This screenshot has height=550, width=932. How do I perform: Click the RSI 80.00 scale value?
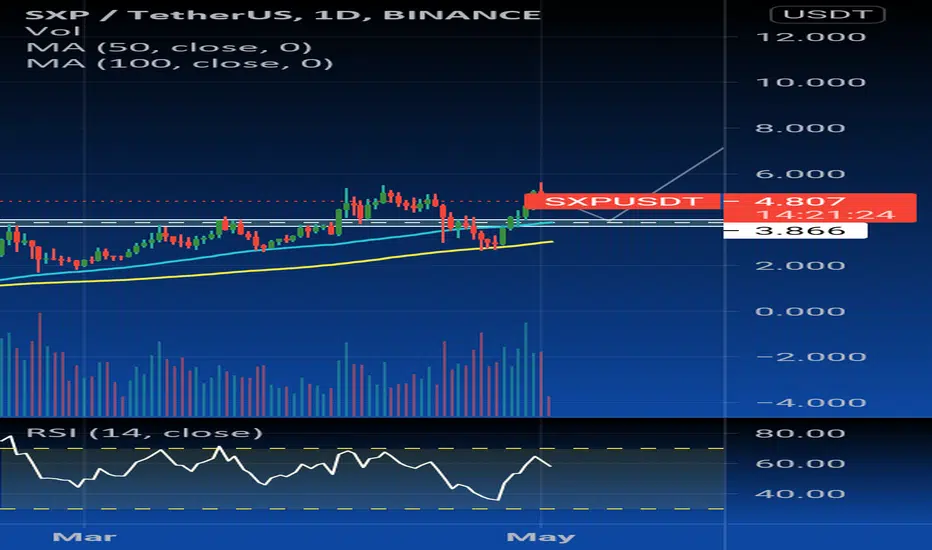point(800,433)
